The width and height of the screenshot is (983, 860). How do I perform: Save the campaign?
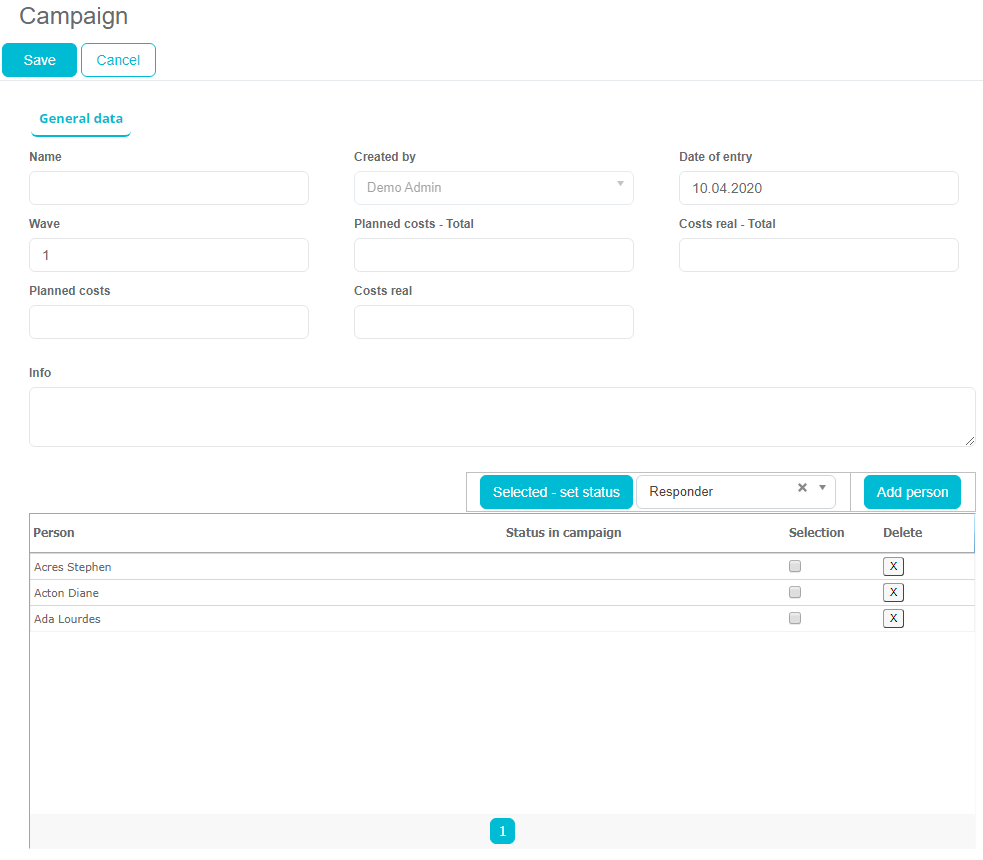click(x=39, y=60)
